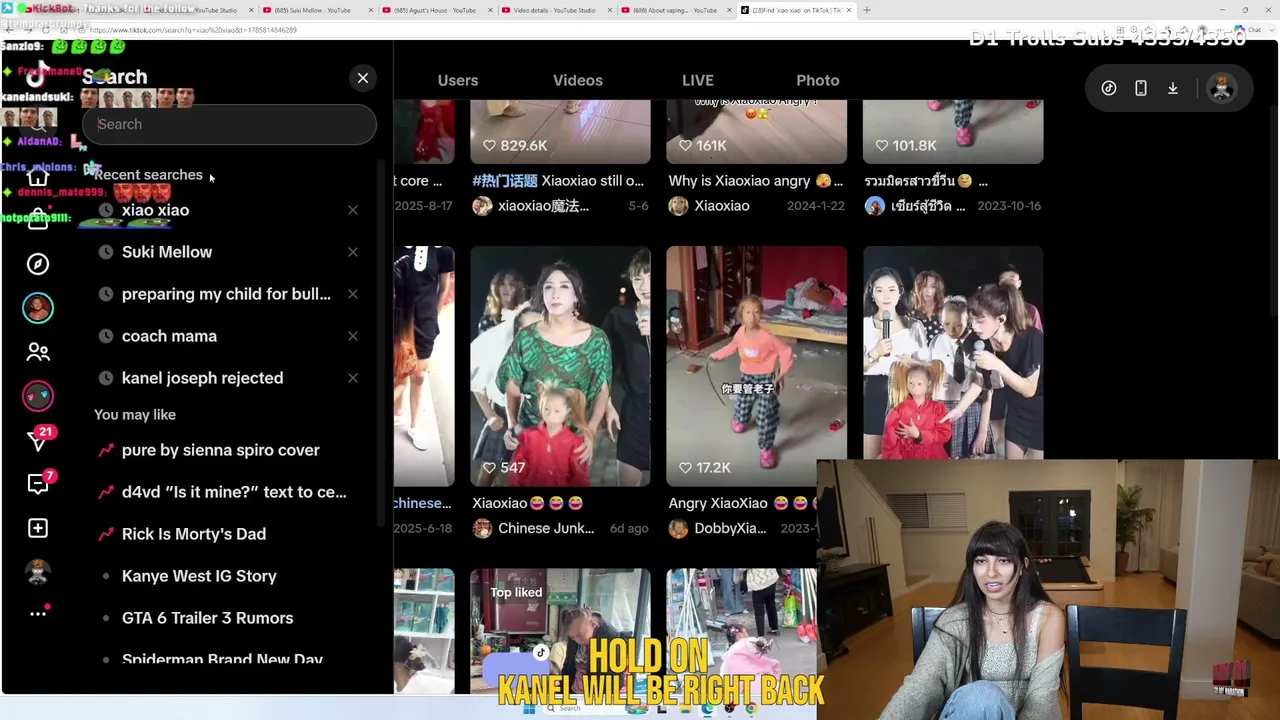
Task: Visit author 'Chinese Junk...' profile
Action: pos(546,528)
